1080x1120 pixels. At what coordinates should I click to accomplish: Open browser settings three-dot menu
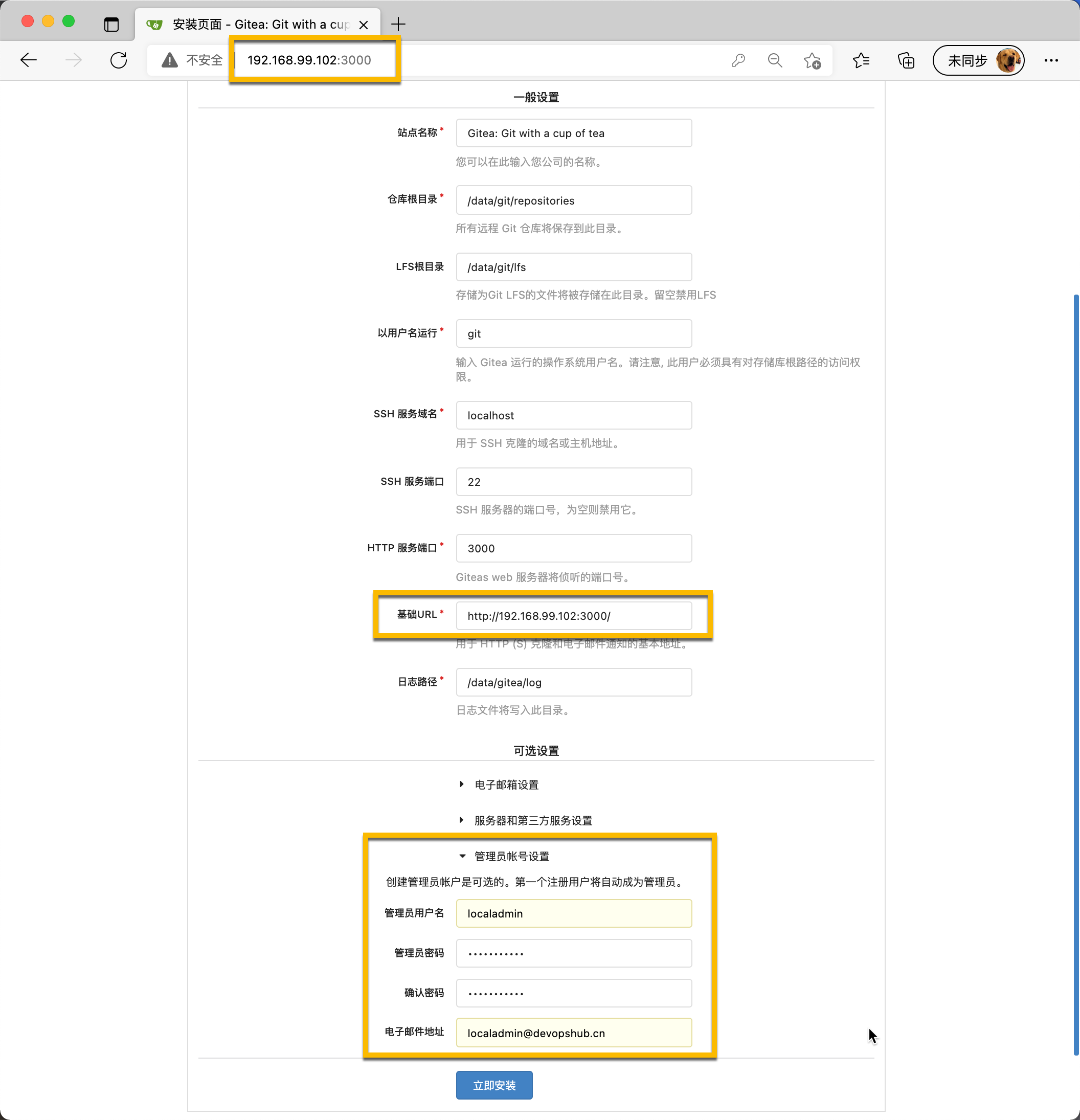[1051, 60]
